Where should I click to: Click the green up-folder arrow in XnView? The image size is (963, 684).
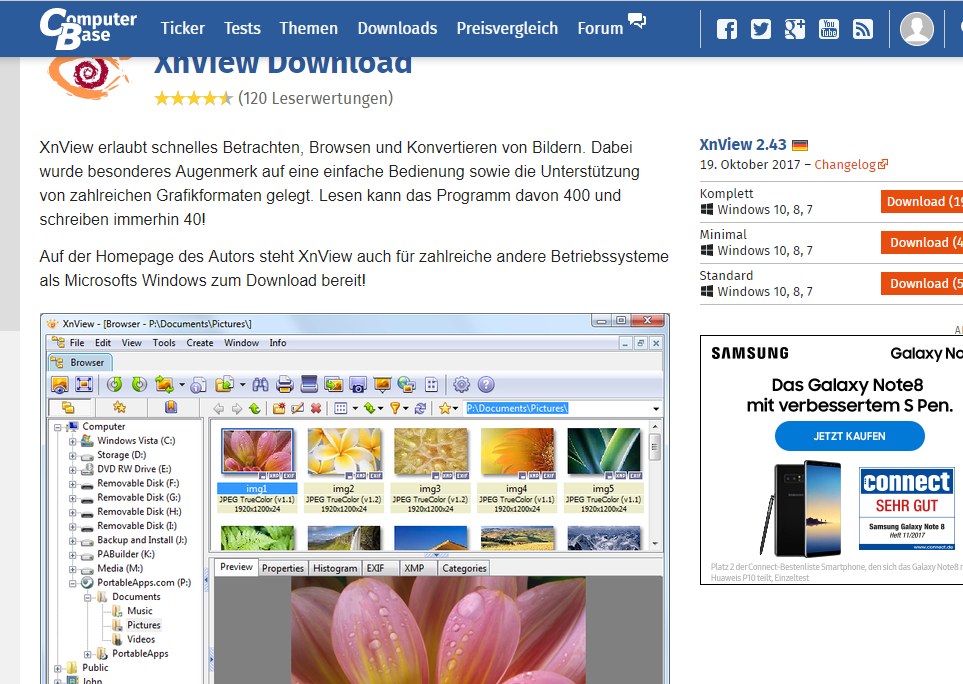click(255, 408)
